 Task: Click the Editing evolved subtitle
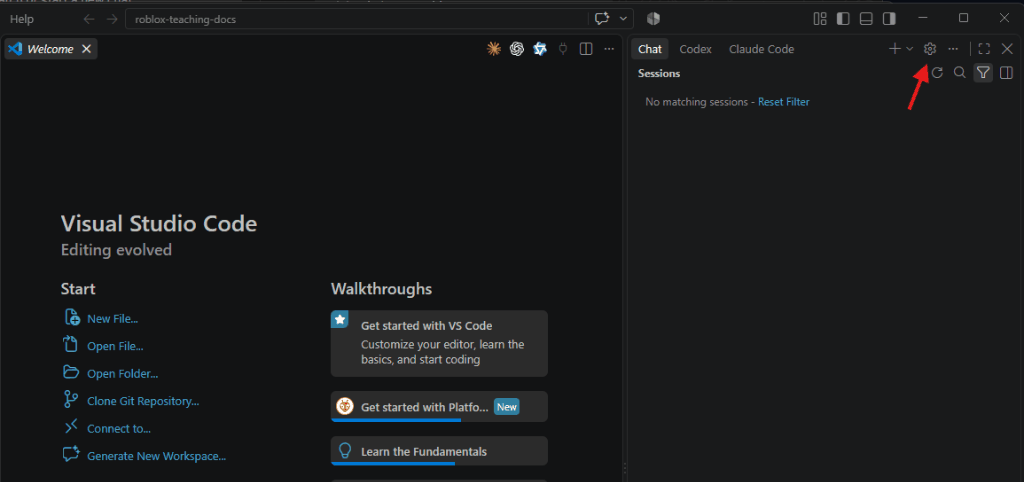(116, 250)
